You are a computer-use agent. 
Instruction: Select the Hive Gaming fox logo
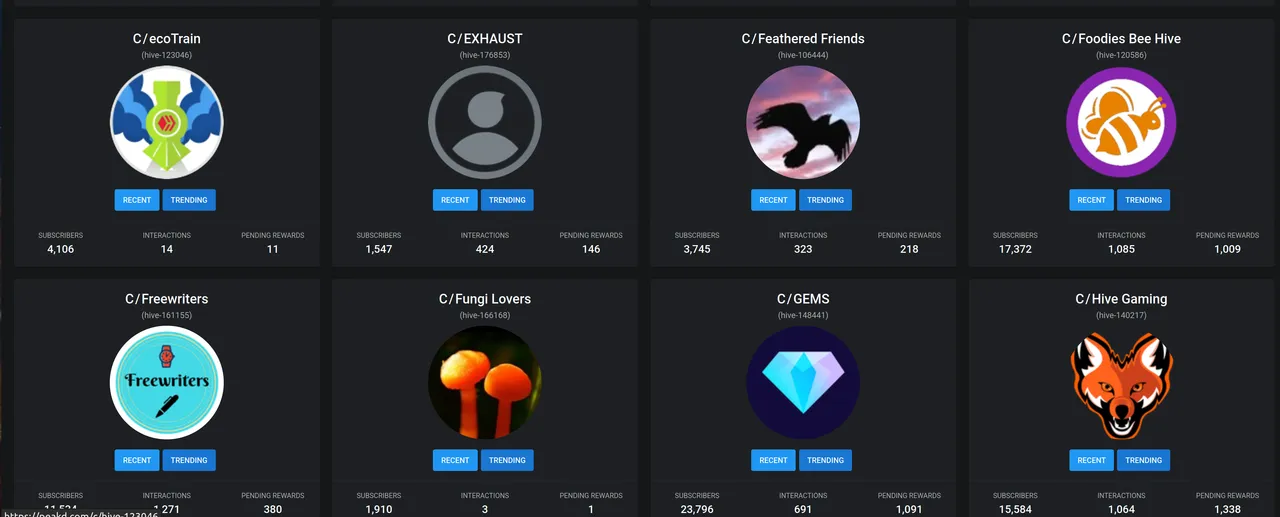tap(1121, 383)
